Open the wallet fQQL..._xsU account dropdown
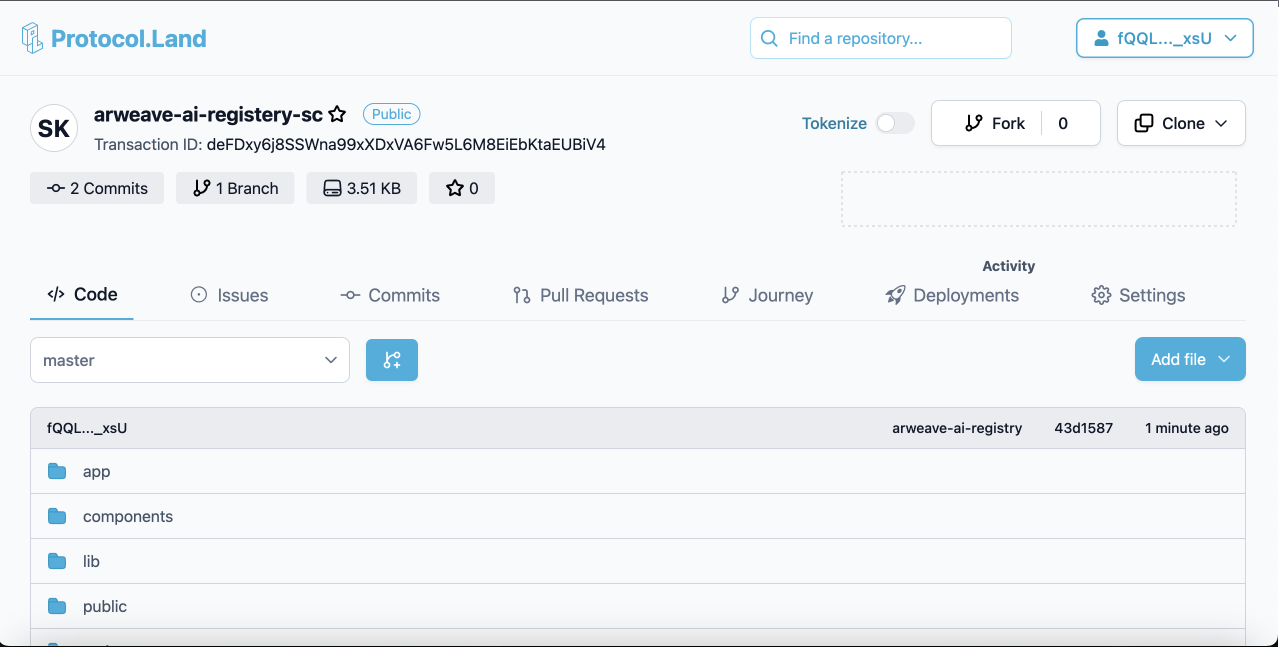The width and height of the screenshot is (1279, 647). tap(1164, 38)
